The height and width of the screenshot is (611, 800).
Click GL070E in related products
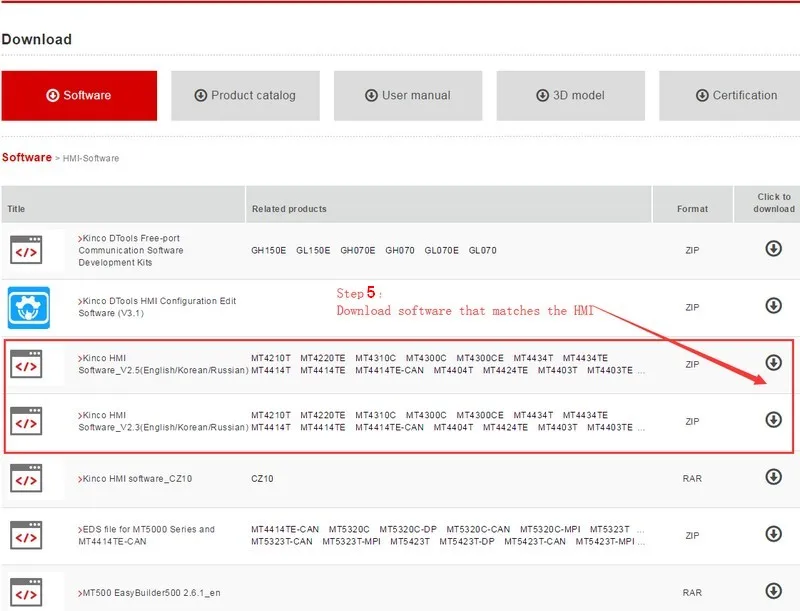tap(441, 250)
